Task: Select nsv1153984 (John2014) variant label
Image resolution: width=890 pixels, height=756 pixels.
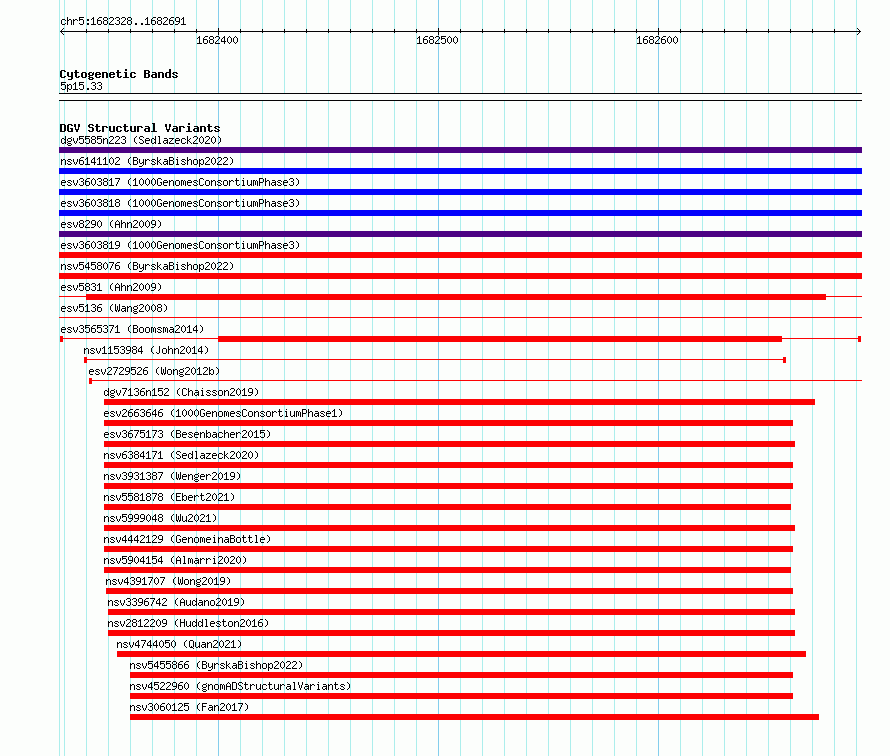Action: coord(146,350)
